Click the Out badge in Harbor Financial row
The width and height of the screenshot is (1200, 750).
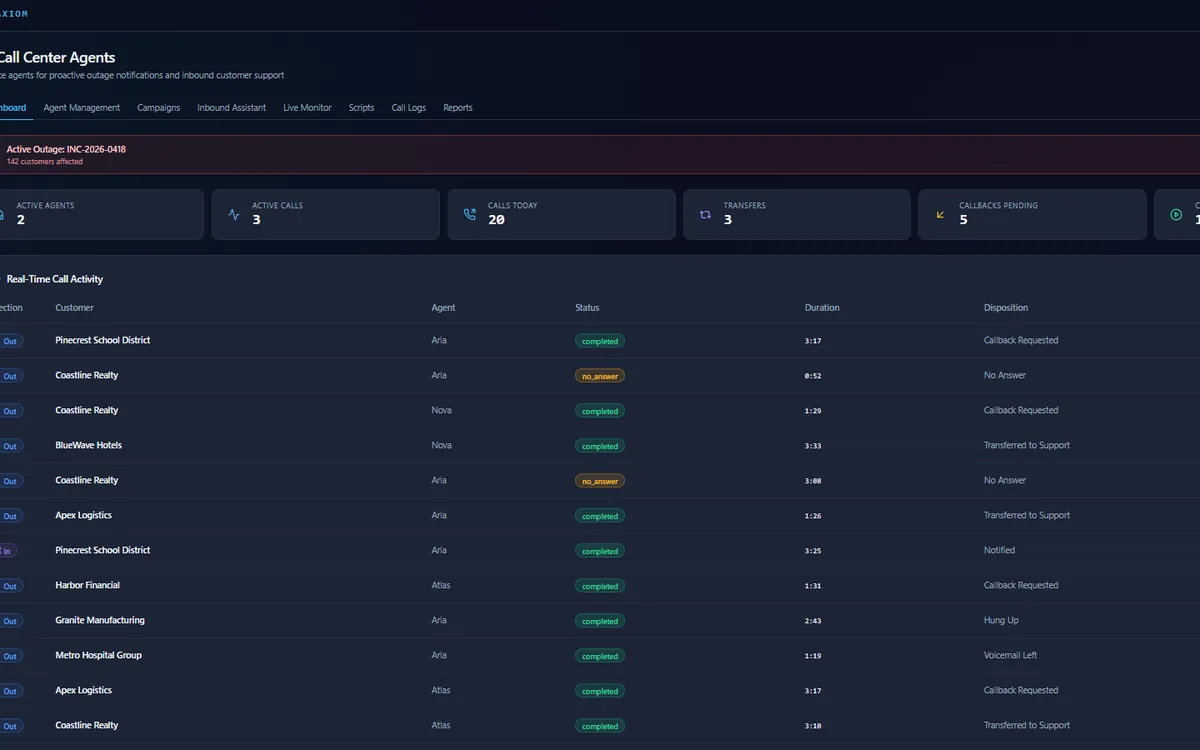9,586
